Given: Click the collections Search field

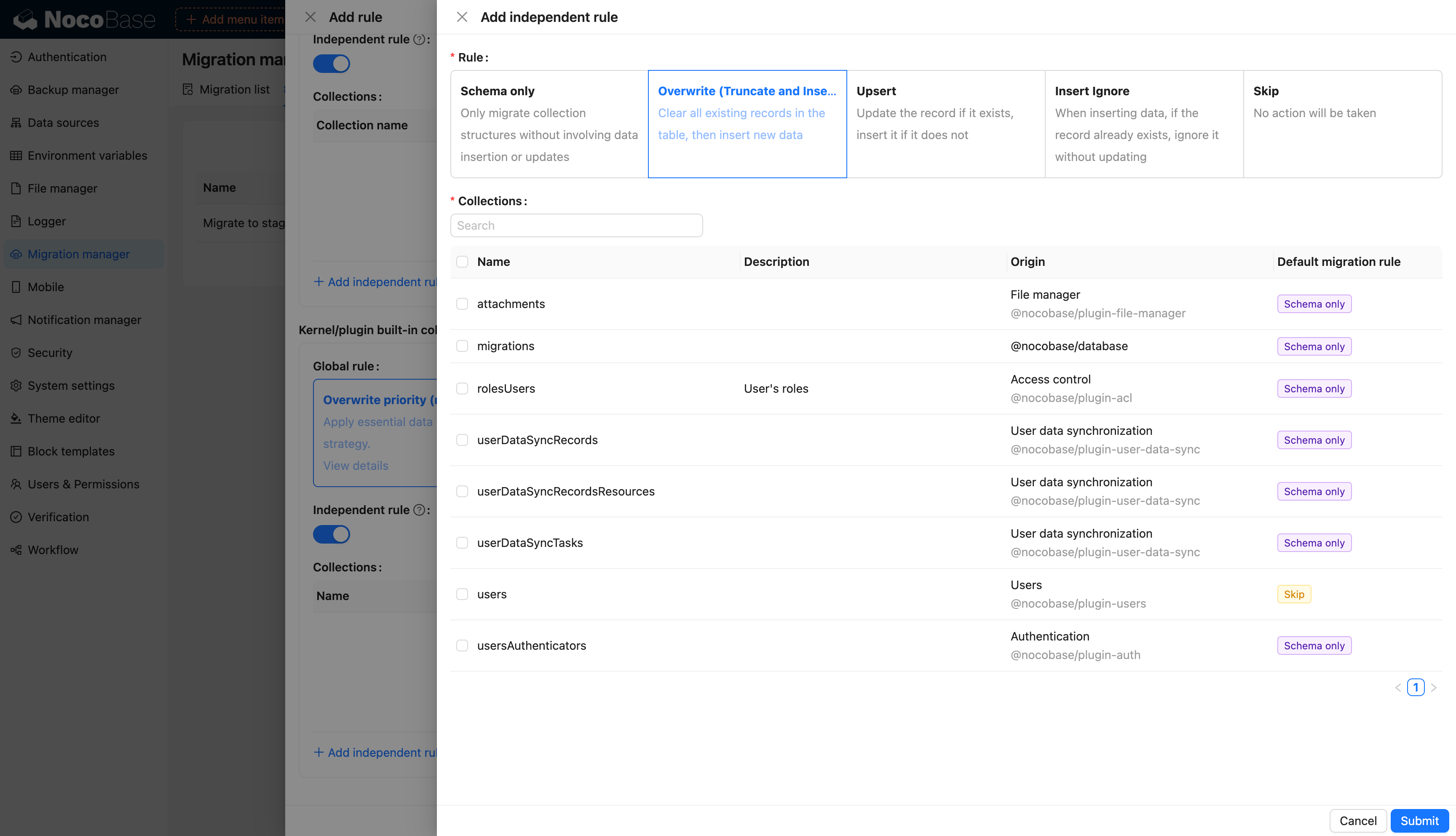Looking at the screenshot, I should point(576,226).
